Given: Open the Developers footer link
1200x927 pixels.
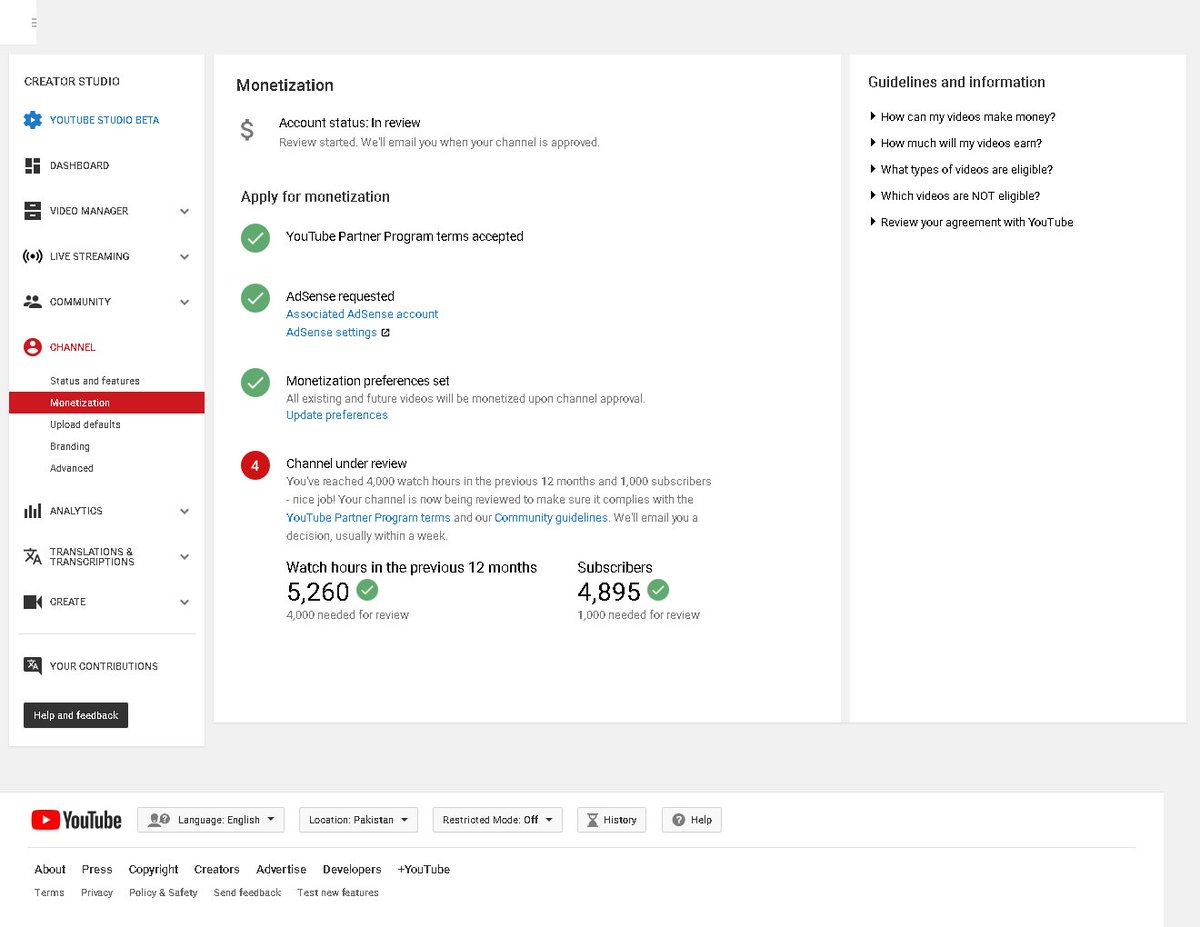Looking at the screenshot, I should coord(352,870).
